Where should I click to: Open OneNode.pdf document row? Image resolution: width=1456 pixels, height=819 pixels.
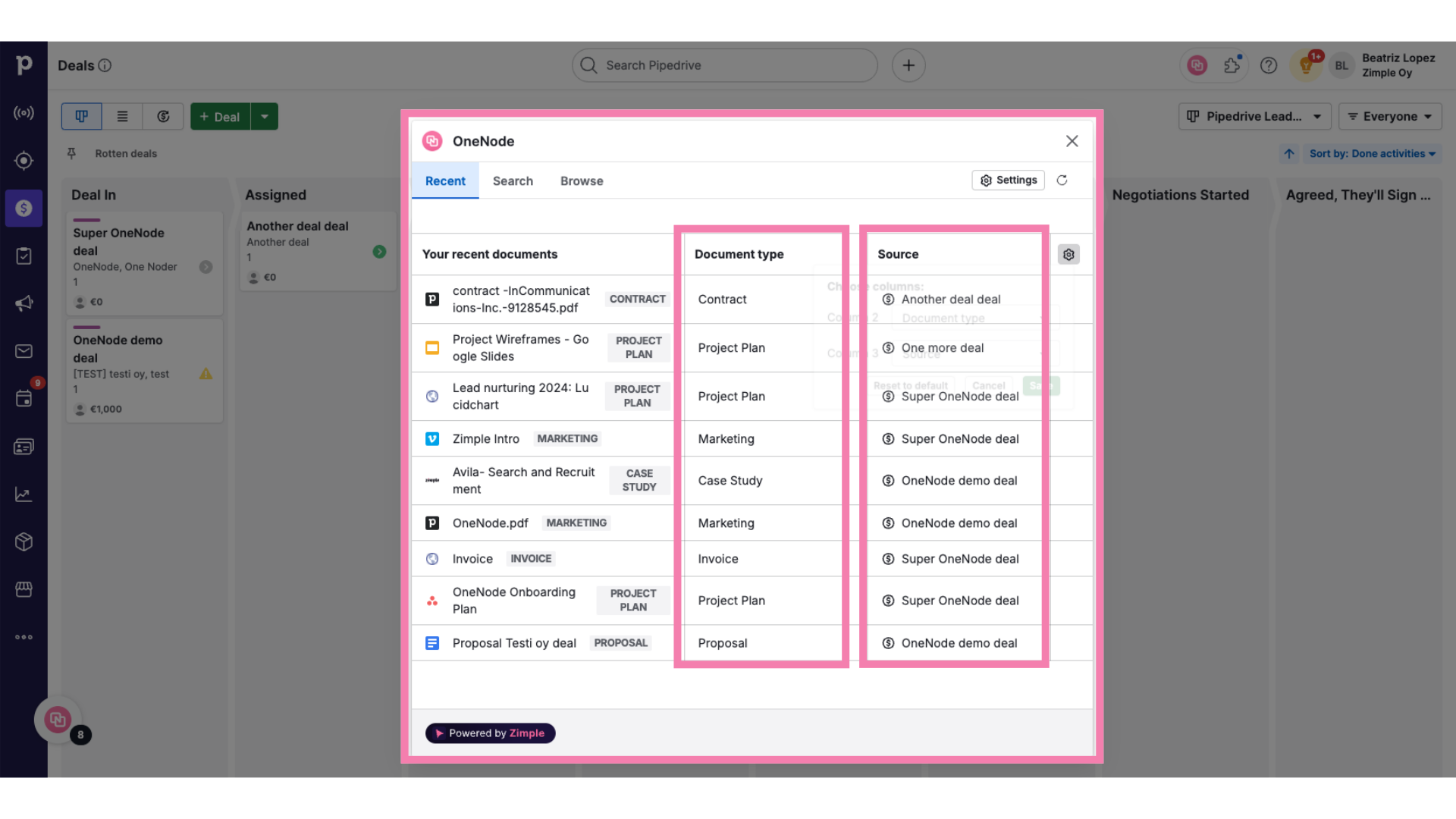tap(490, 522)
